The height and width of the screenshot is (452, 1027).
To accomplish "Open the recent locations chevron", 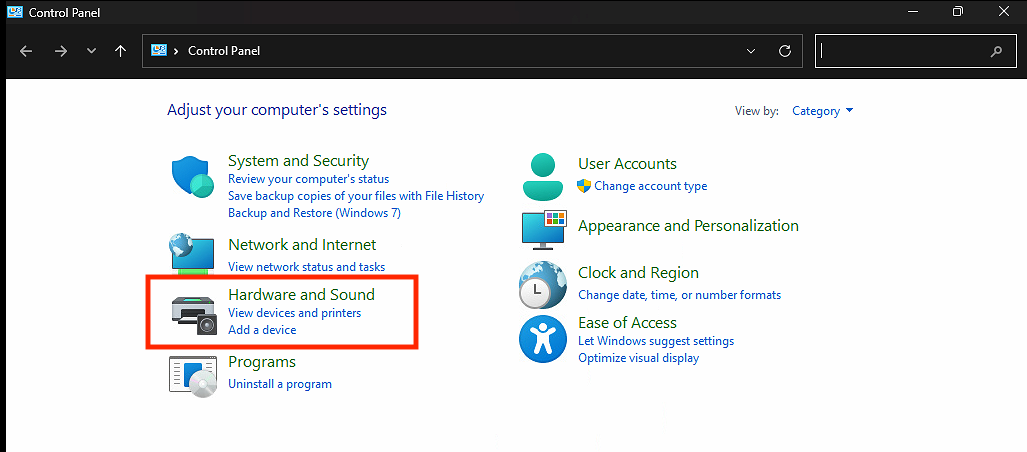I will pyautogui.click(x=91, y=51).
